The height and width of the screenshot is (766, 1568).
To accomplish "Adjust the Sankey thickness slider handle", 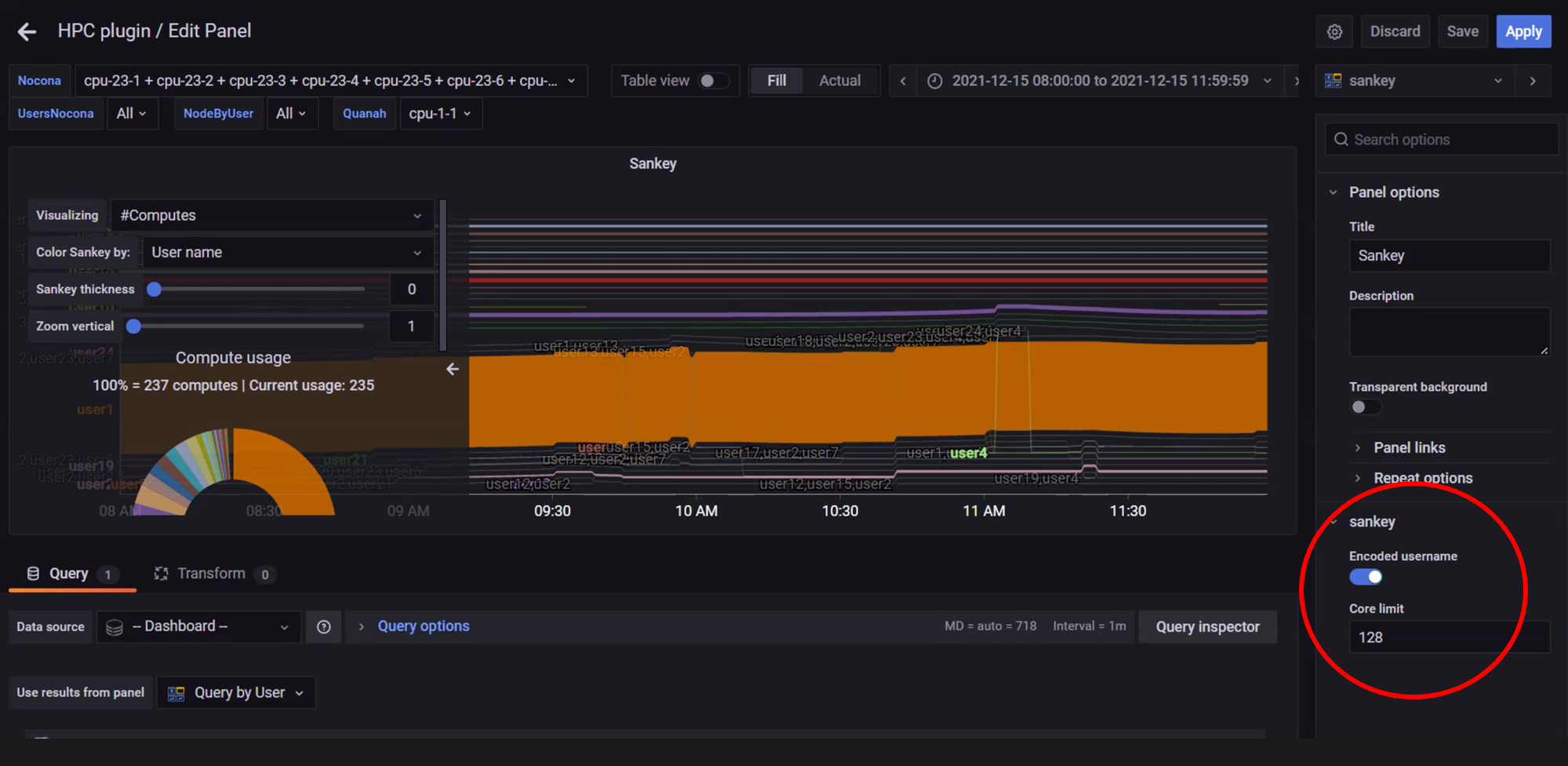I will pos(155,289).
